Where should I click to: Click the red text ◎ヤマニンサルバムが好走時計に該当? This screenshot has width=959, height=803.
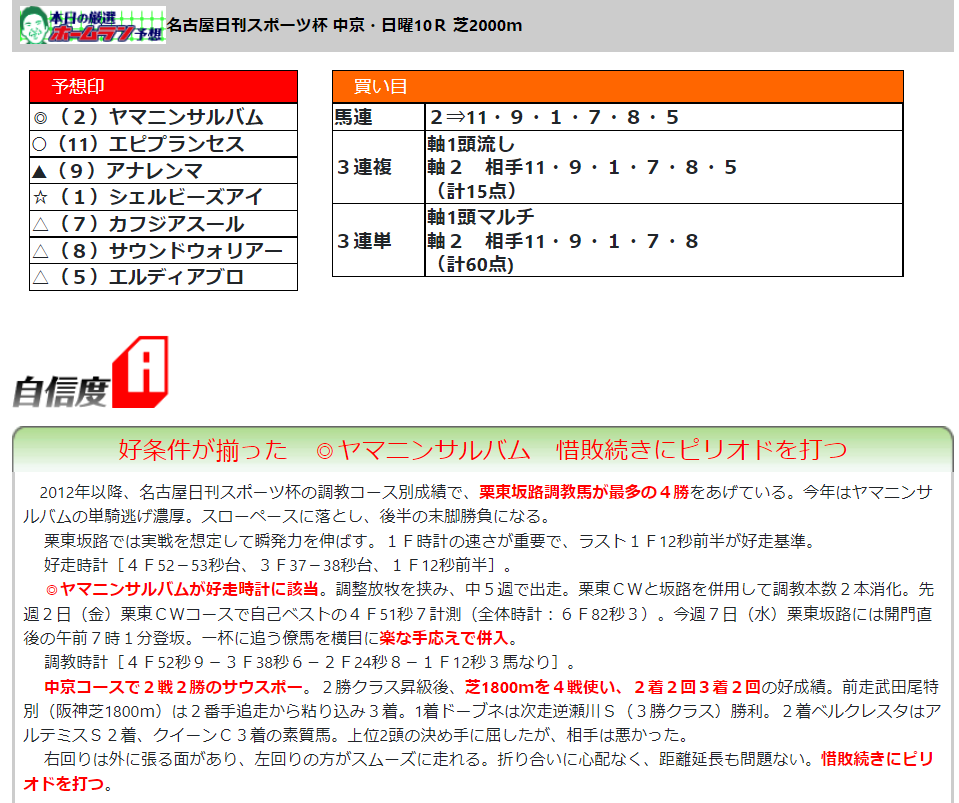182,589
